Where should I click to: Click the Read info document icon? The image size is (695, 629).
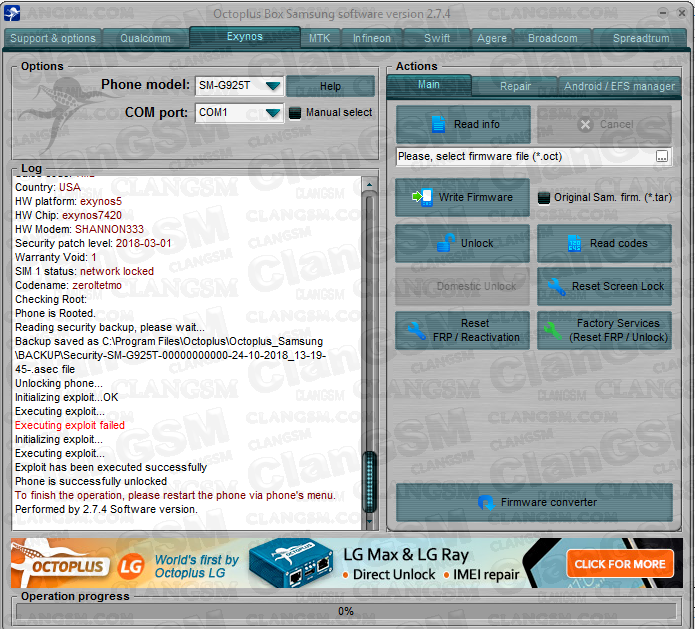coord(438,125)
